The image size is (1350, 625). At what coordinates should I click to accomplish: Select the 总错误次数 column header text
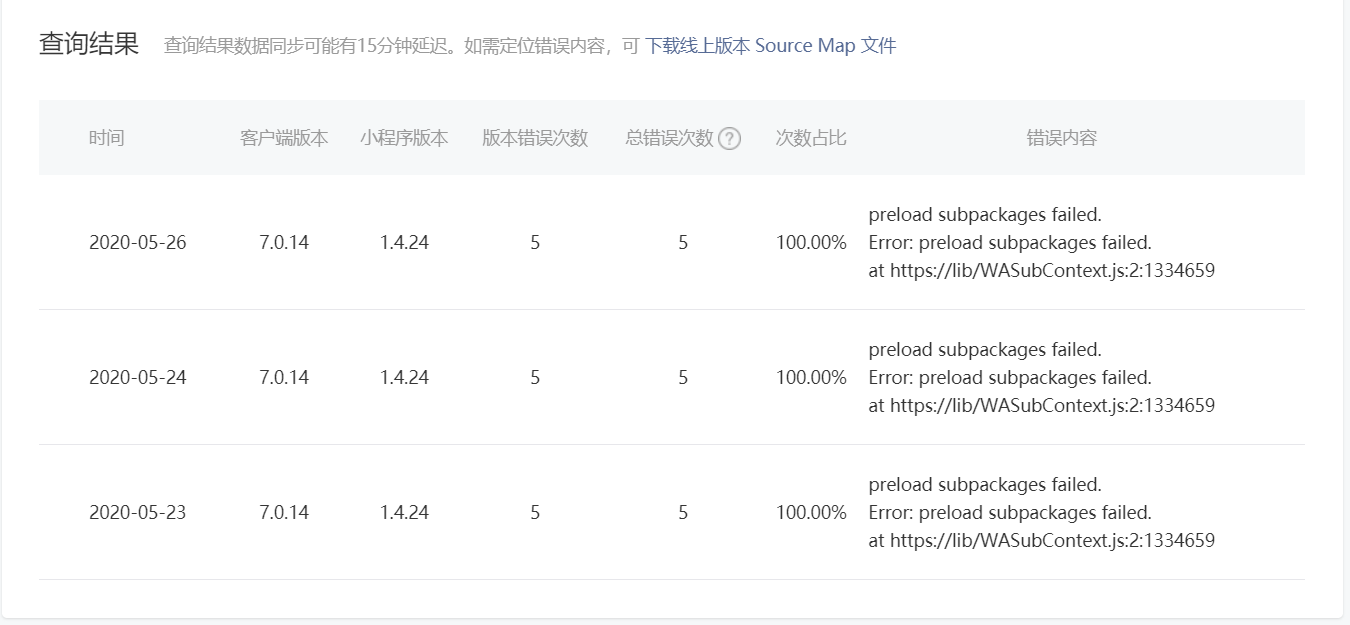coord(670,138)
